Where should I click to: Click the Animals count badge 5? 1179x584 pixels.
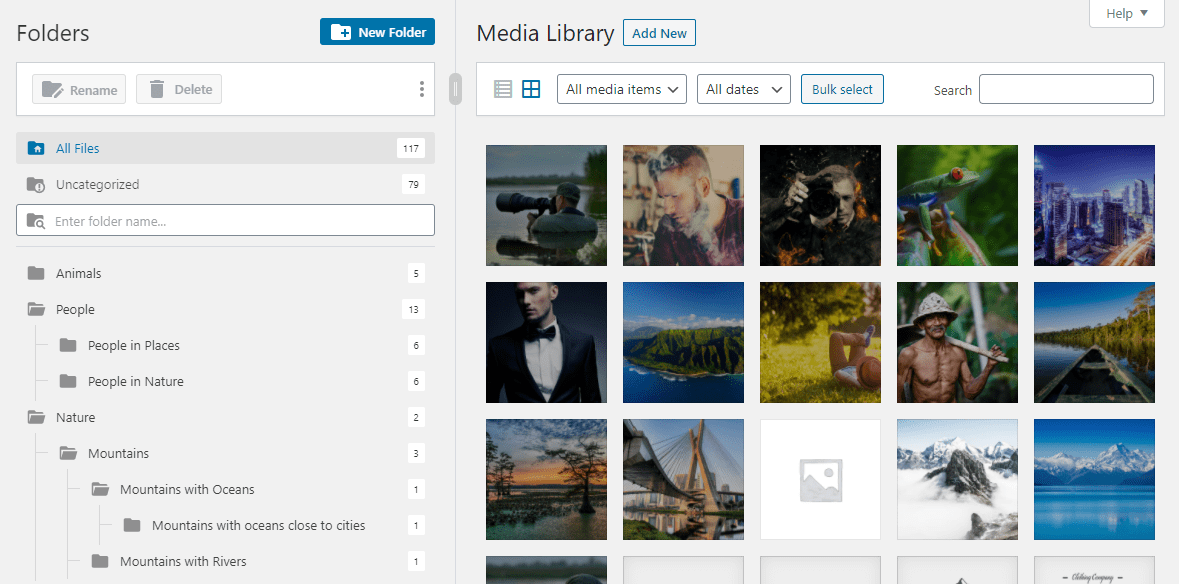pos(416,273)
